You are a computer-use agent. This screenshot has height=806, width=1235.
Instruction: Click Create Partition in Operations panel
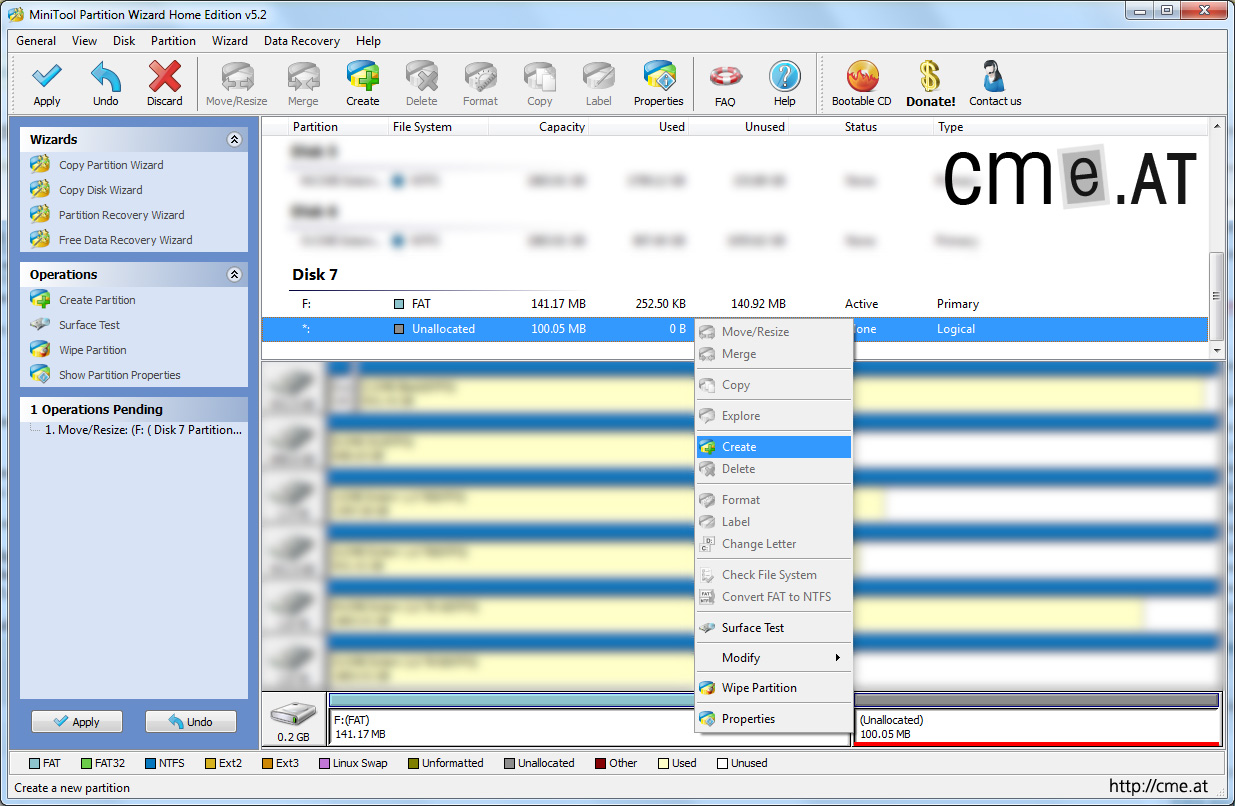[x=97, y=300]
